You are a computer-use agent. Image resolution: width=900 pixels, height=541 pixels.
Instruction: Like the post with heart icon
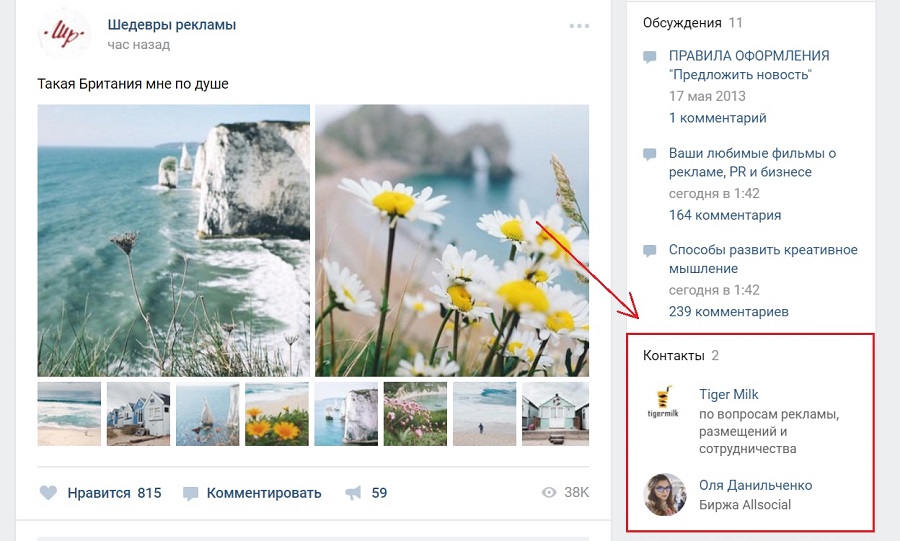coord(48,493)
